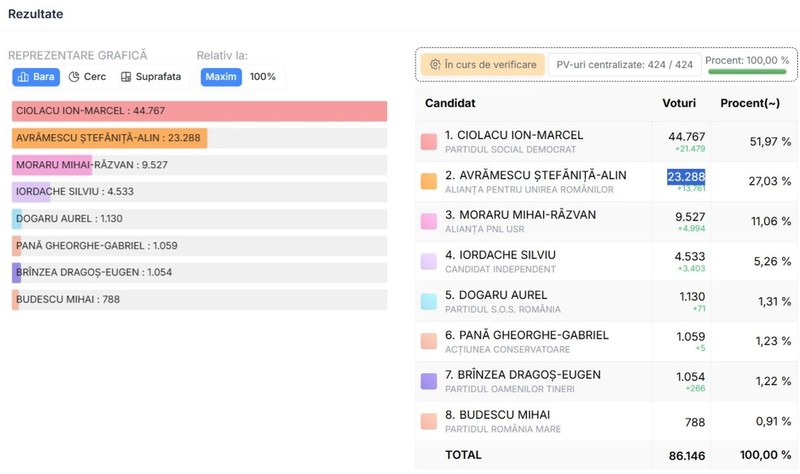The image size is (800, 474).
Task: Click the PANĂ GHEORGHE-GABRIEL chart bar
Action: tap(16, 246)
